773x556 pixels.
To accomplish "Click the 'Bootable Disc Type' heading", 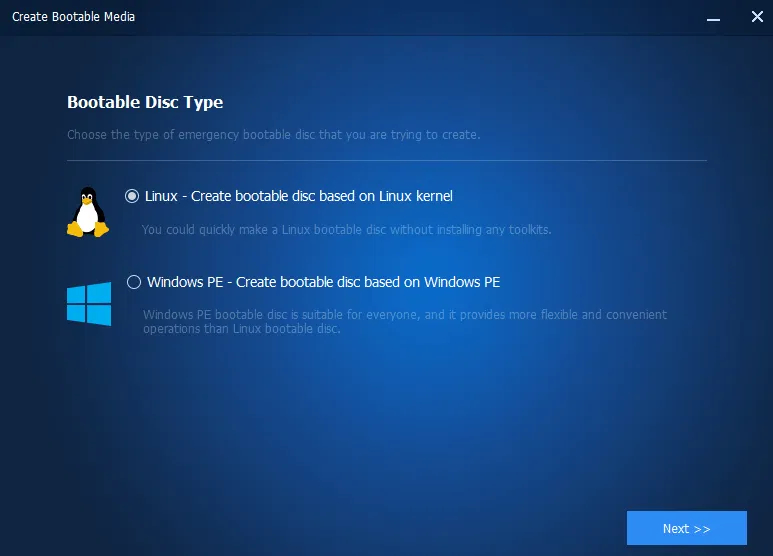I will coord(145,102).
